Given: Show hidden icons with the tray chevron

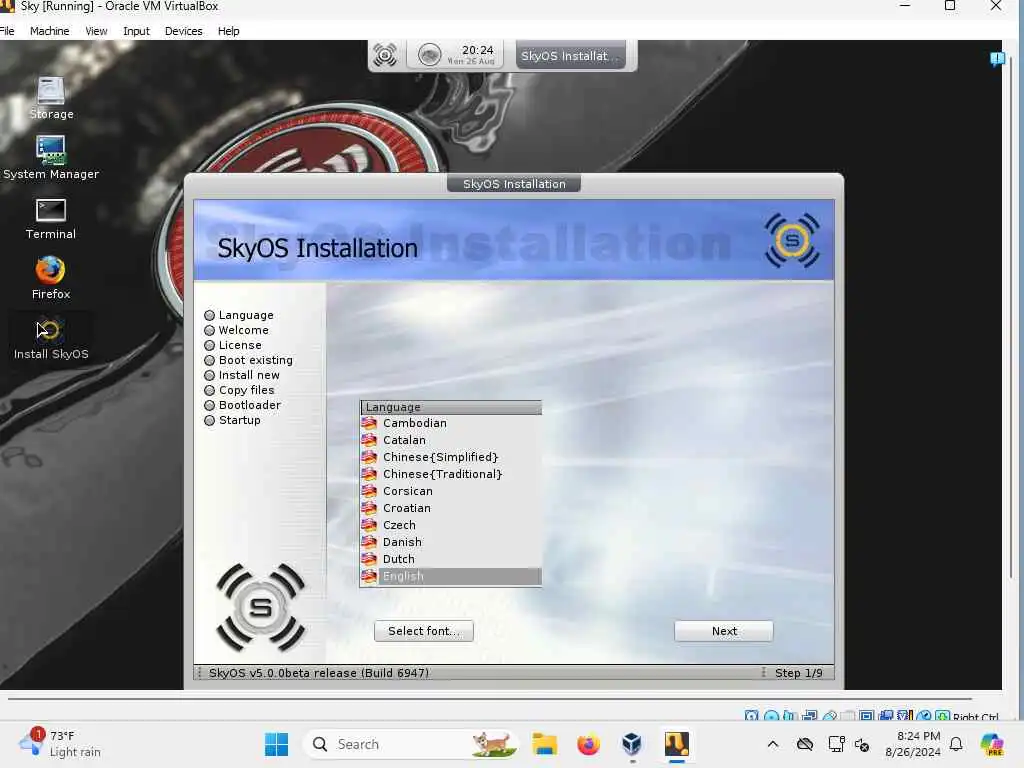Looking at the screenshot, I should [773, 744].
